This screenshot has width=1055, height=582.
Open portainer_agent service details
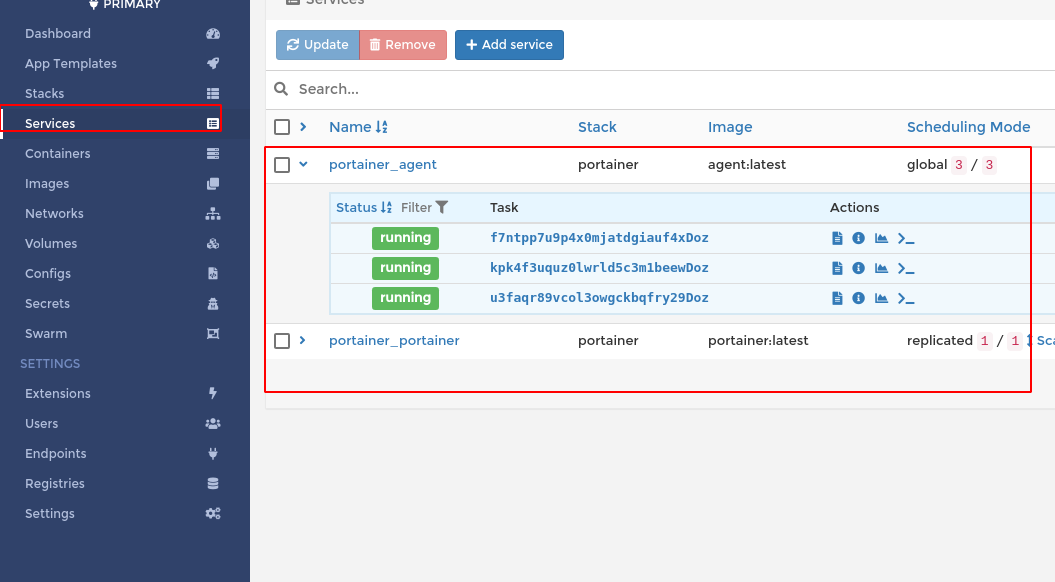point(383,165)
